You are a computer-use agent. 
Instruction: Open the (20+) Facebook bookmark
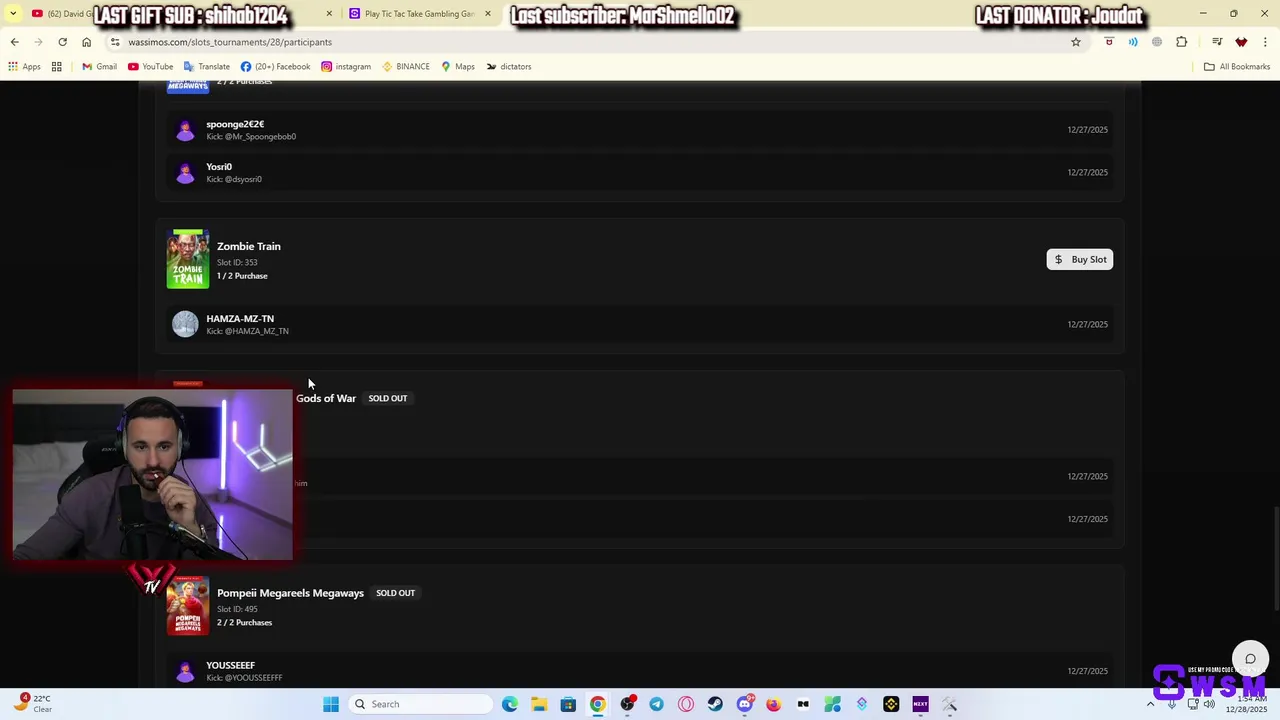pos(275,67)
